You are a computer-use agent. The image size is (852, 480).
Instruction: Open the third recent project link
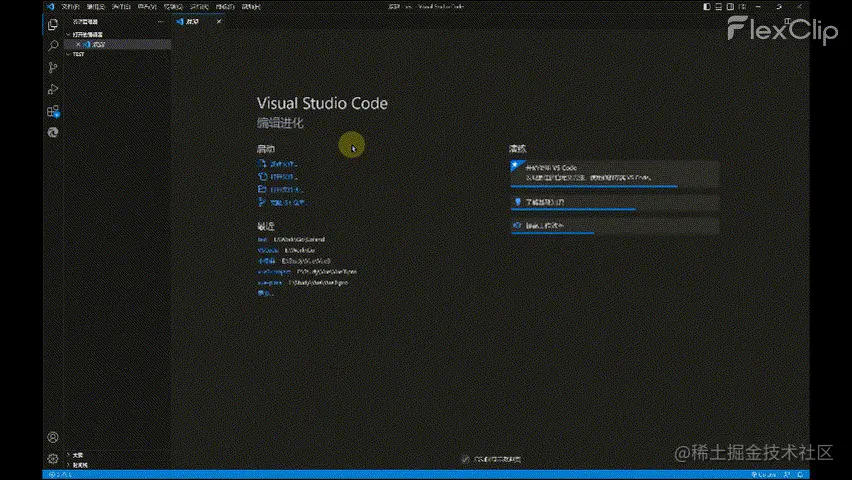(266, 261)
